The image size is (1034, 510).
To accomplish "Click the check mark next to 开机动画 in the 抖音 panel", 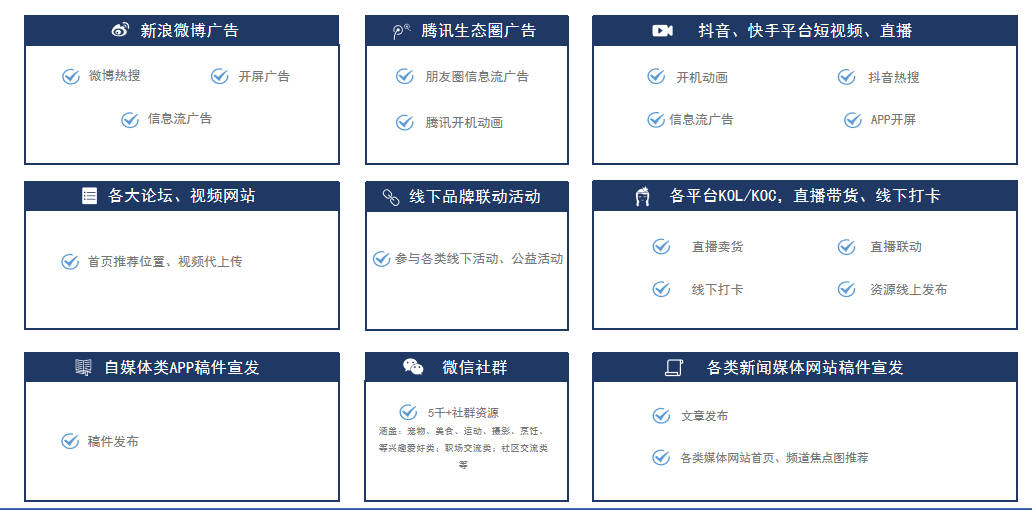I will tap(655, 77).
